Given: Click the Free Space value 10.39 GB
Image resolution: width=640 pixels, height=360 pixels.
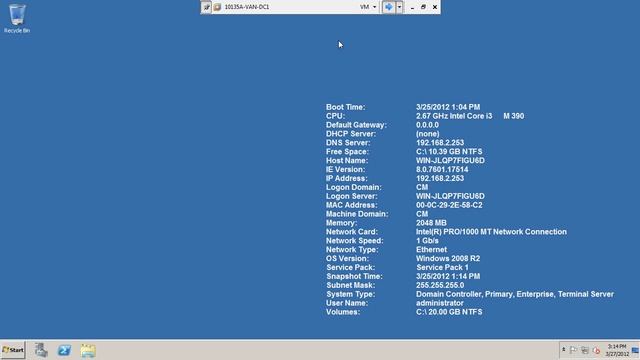Looking at the screenshot, I should pos(449,151).
